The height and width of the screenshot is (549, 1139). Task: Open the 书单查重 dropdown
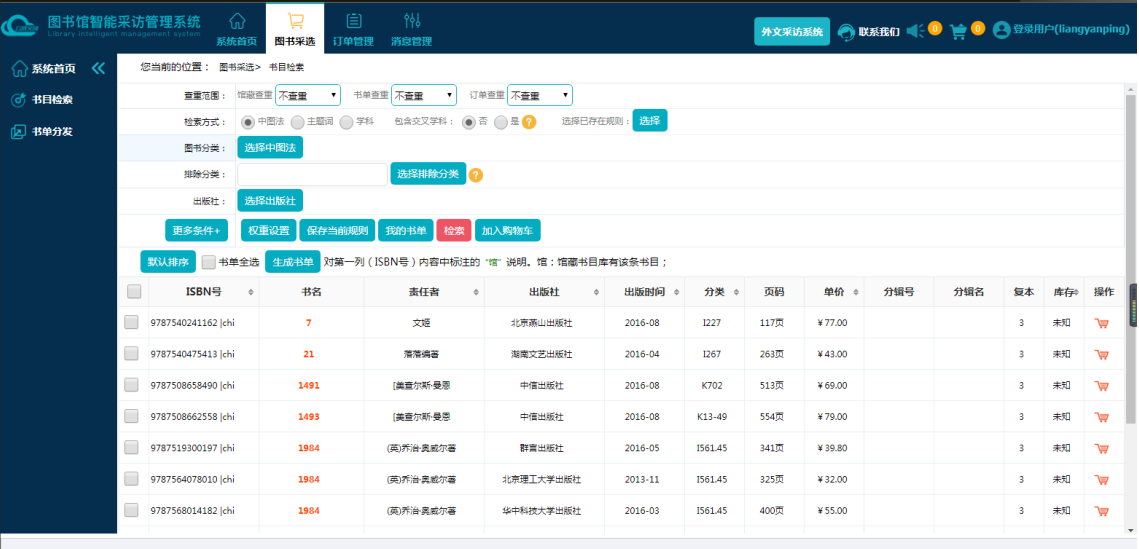point(423,95)
